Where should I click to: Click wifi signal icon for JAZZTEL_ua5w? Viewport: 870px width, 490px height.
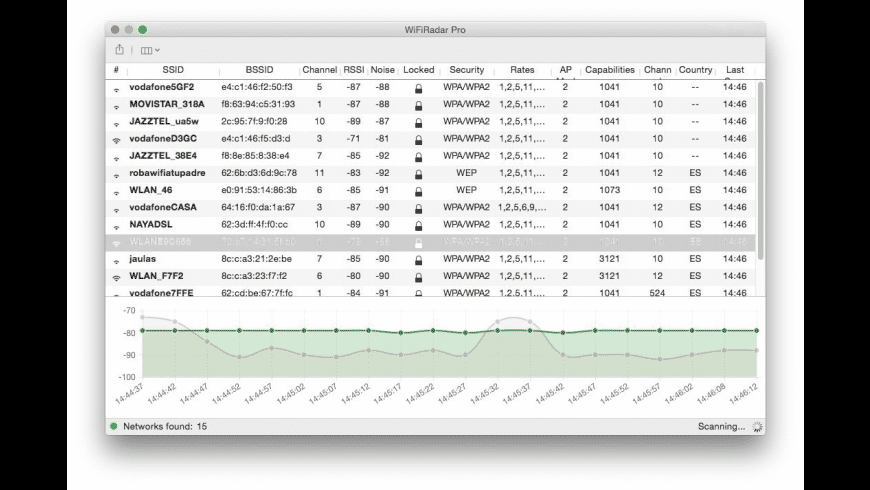117,123
